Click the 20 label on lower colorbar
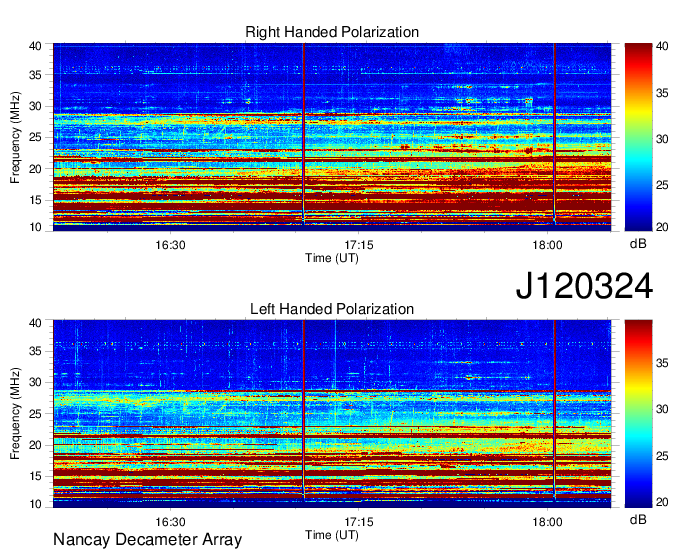This screenshot has width=680, height=552. (662, 502)
